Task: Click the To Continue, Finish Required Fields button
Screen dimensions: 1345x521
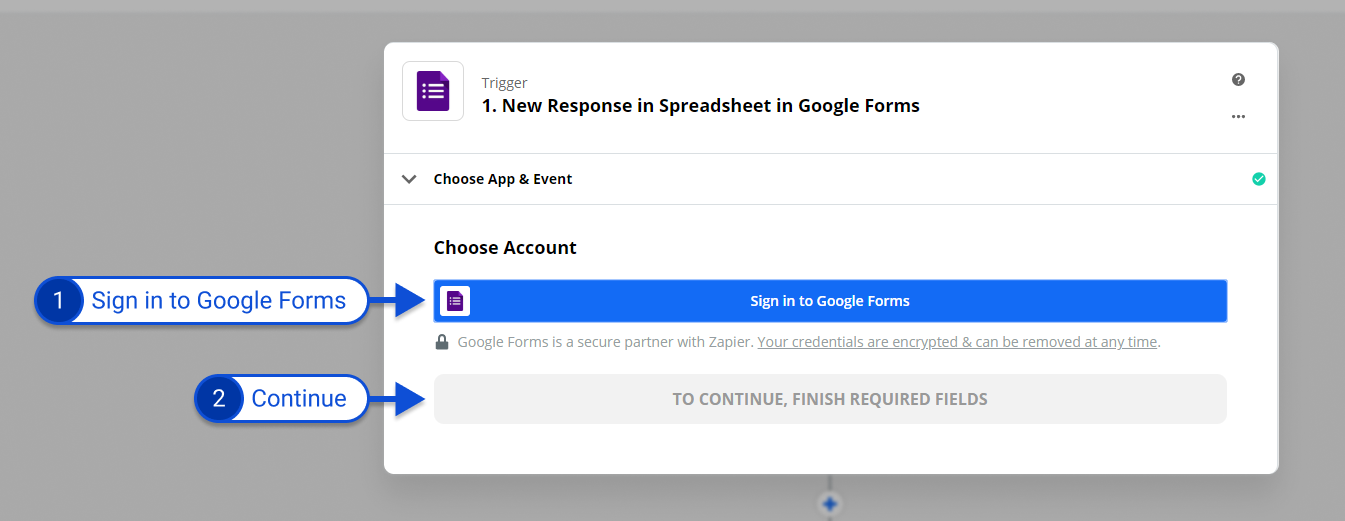Action: pos(829,399)
